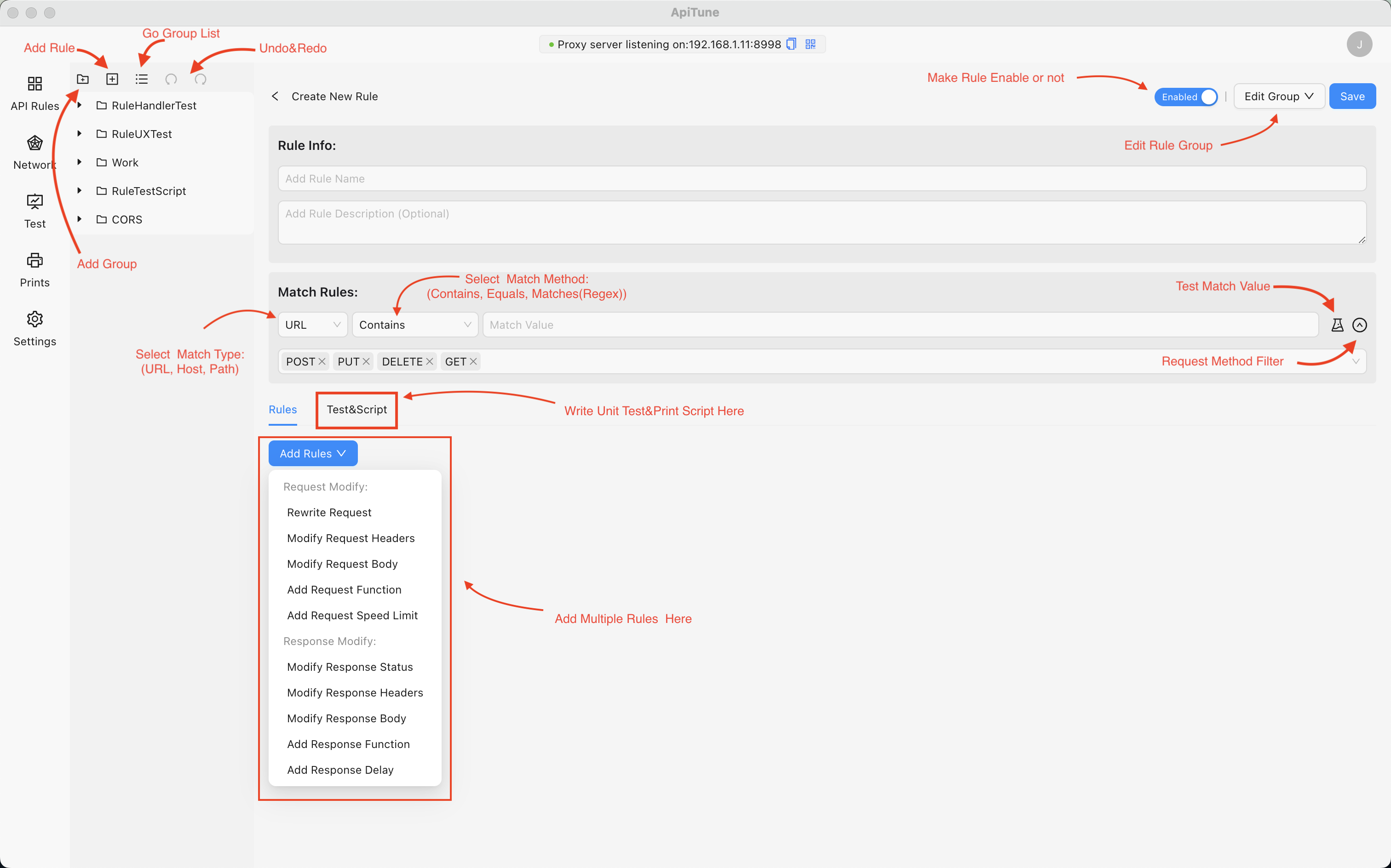Click the Add Rule plus icon
This screenshot has width=1391, height=868.
point(112,79)
